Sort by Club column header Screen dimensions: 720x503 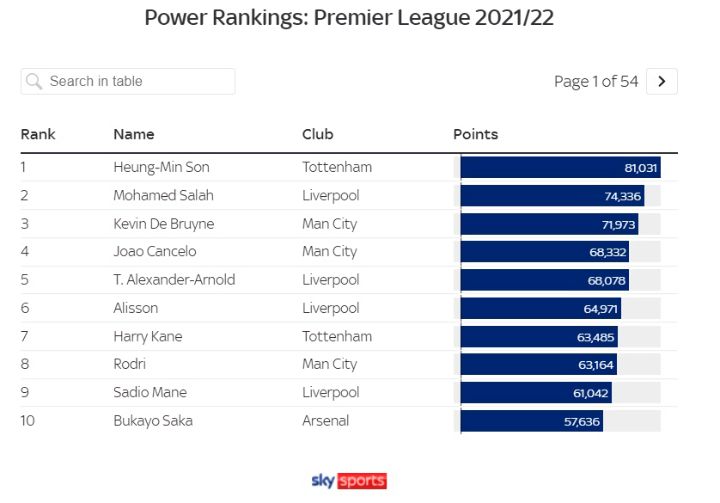pyautogui.click(x=318, y=134)
